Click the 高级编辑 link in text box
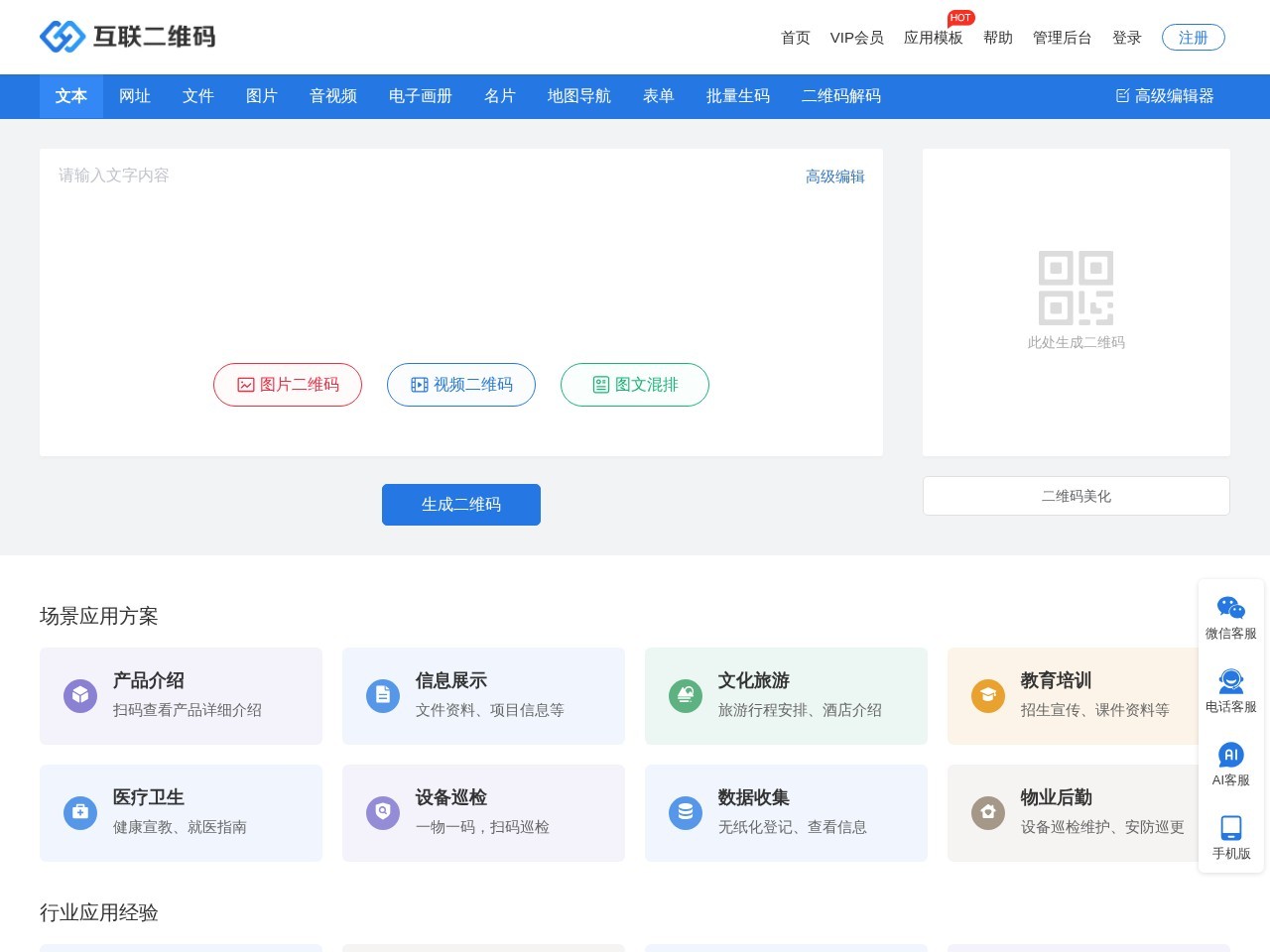Image resolution: width=1270 pixels, height=952 pixels. click(x=835, y=177)
